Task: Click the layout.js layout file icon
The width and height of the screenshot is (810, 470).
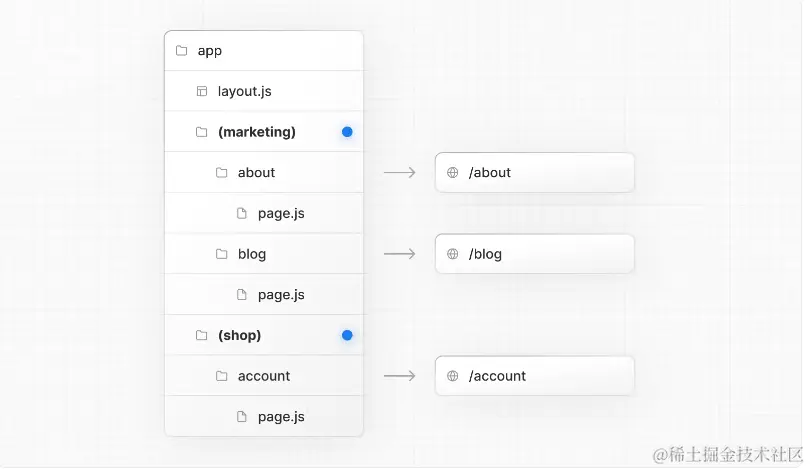Action: tap(202, 91)
